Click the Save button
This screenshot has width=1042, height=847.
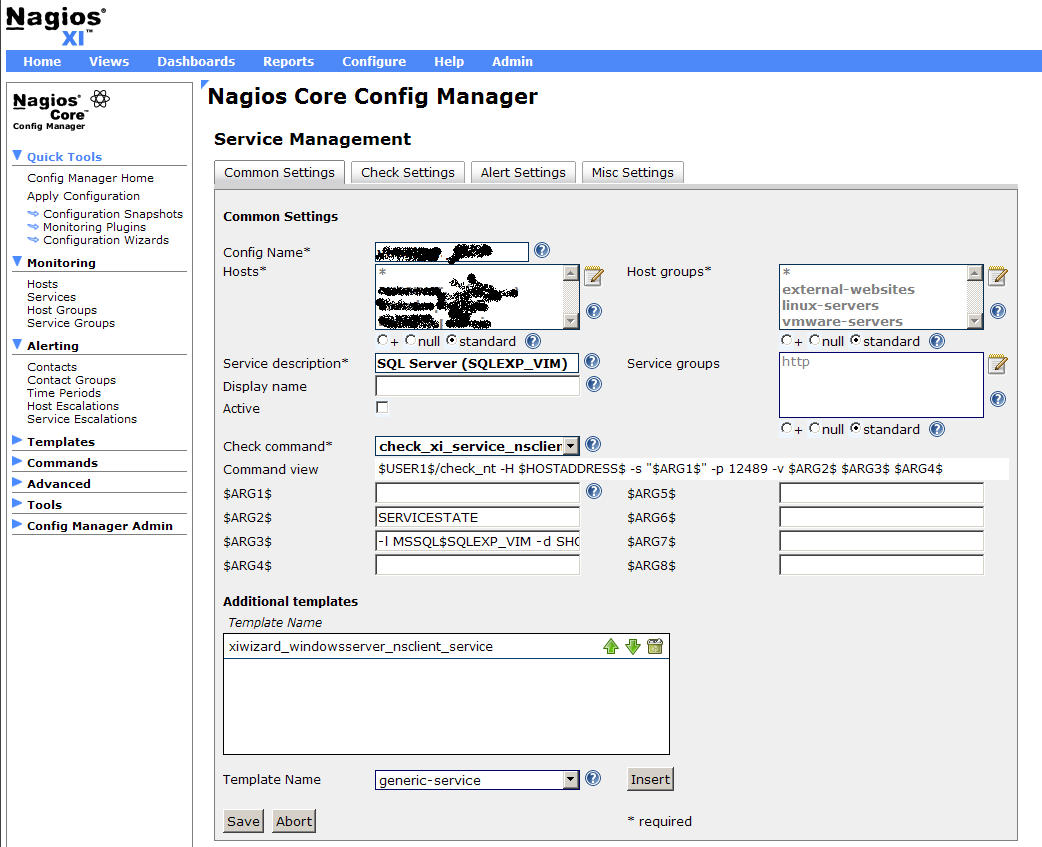click(243, 821)
